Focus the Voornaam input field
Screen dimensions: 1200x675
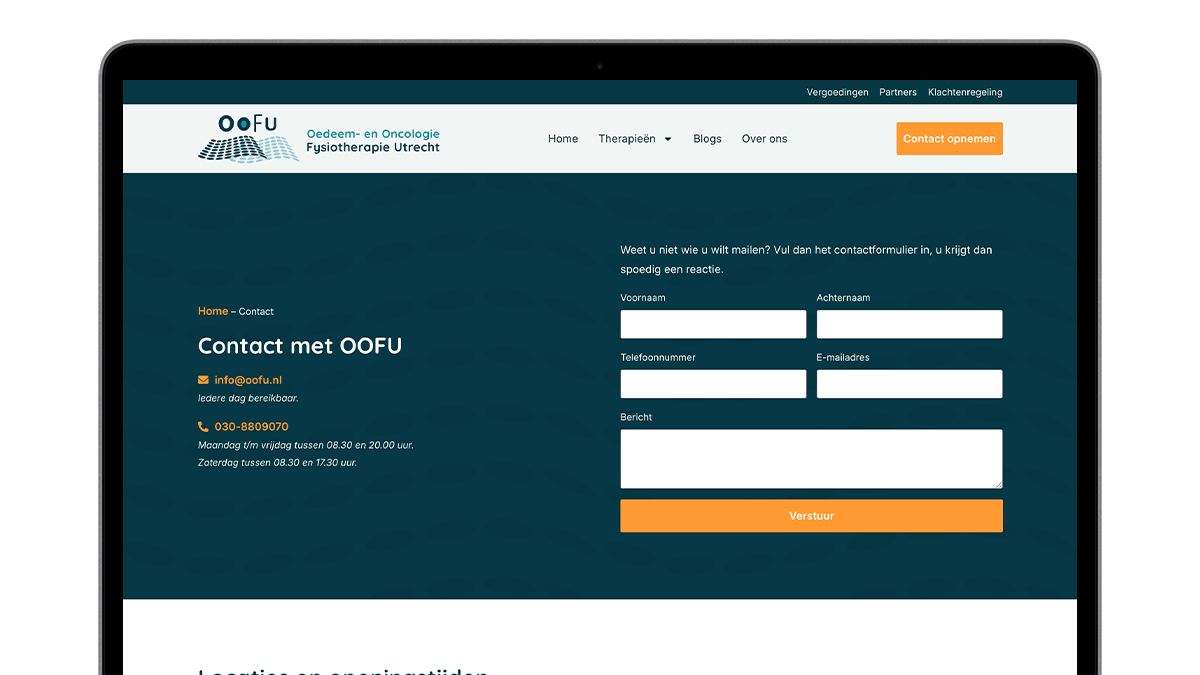(713, 324)
